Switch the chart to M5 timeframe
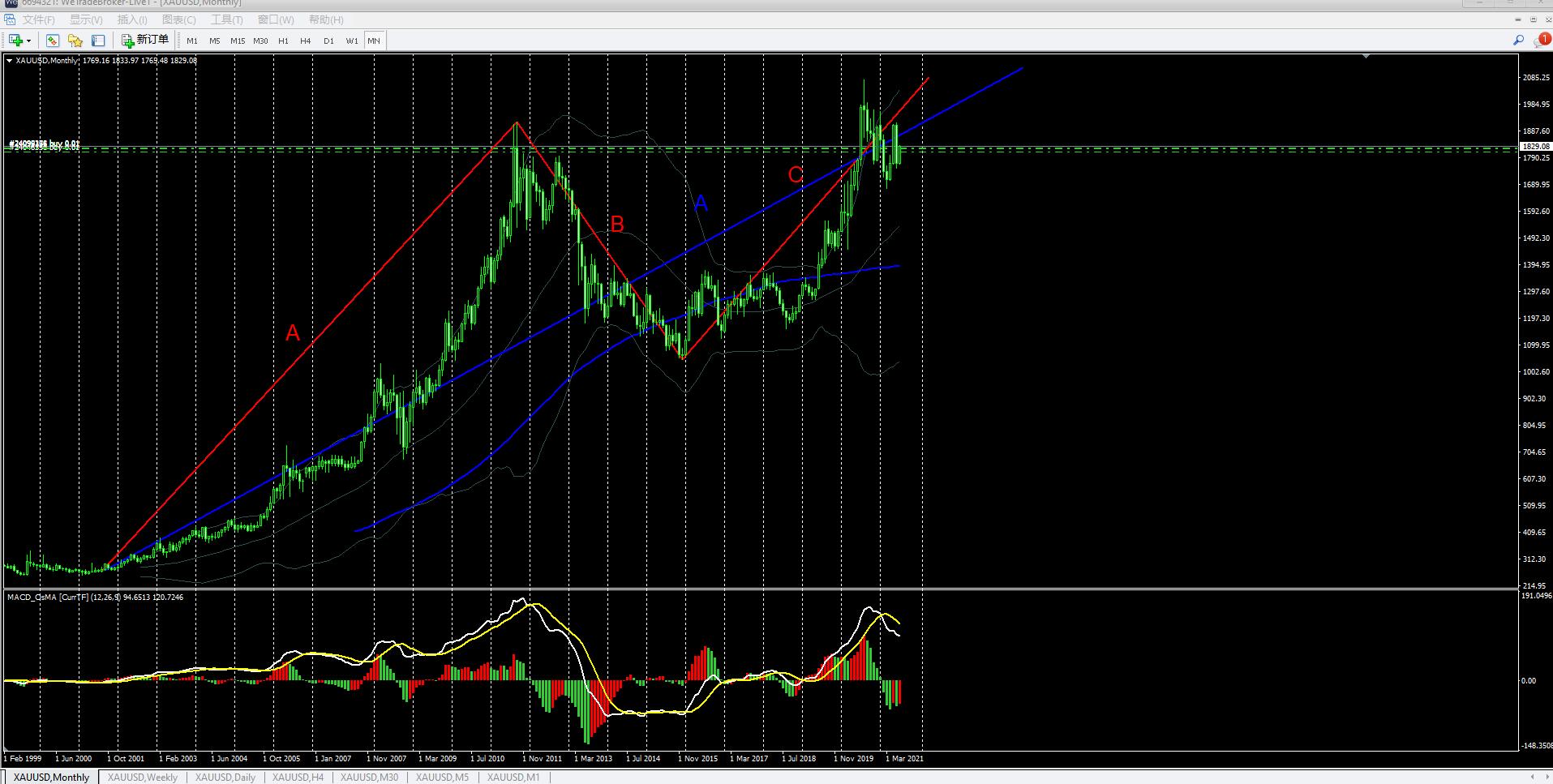This screenshot has height=784, width=1553. 215,41
